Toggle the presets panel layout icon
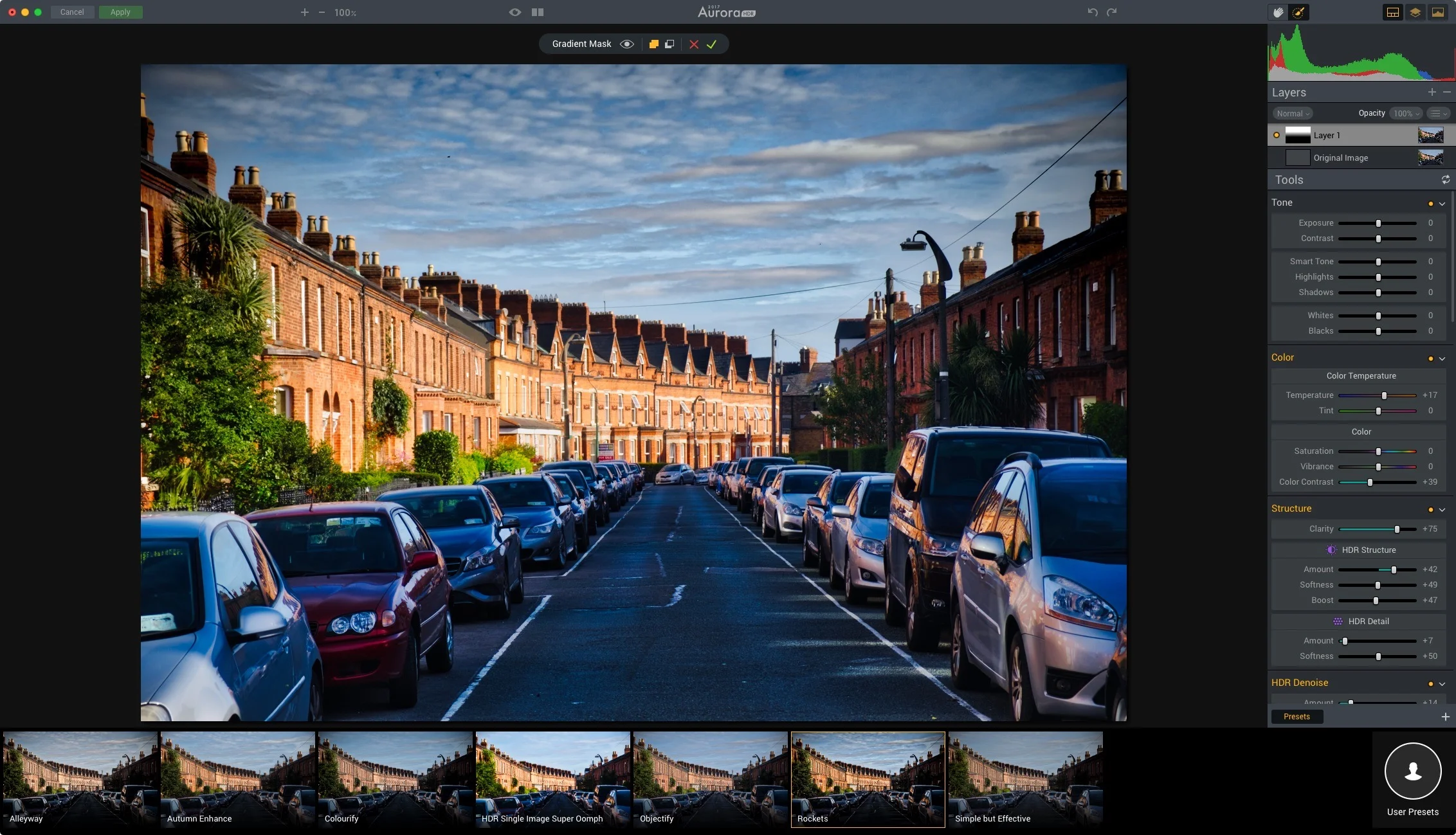1456x835 pixels. point(1392,12)
